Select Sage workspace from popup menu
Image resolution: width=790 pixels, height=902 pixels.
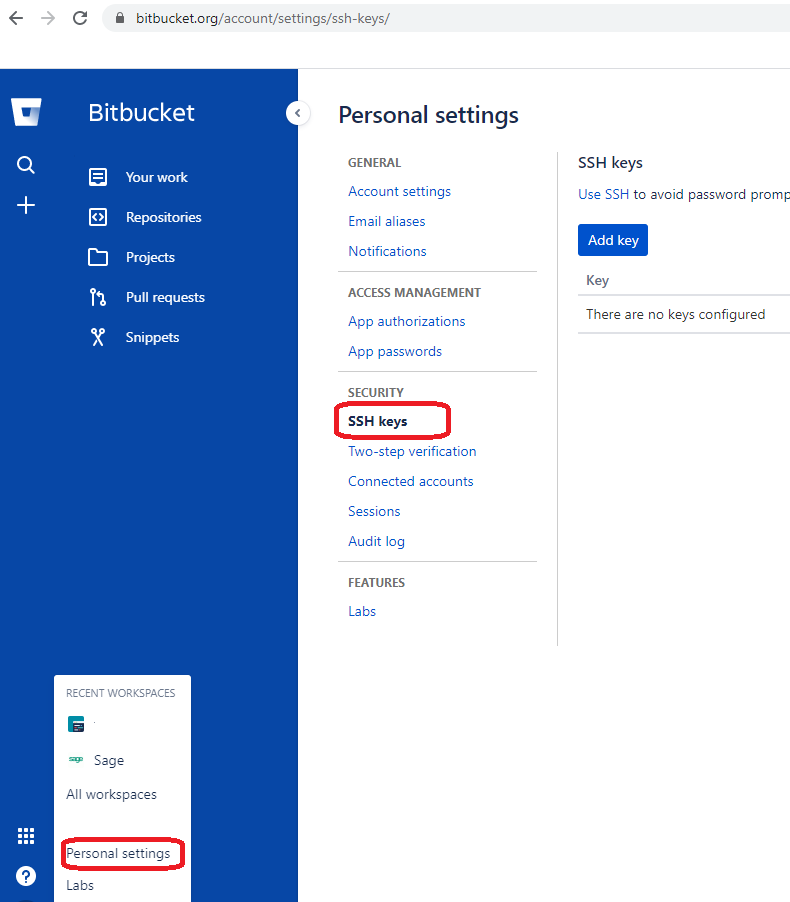109,760
